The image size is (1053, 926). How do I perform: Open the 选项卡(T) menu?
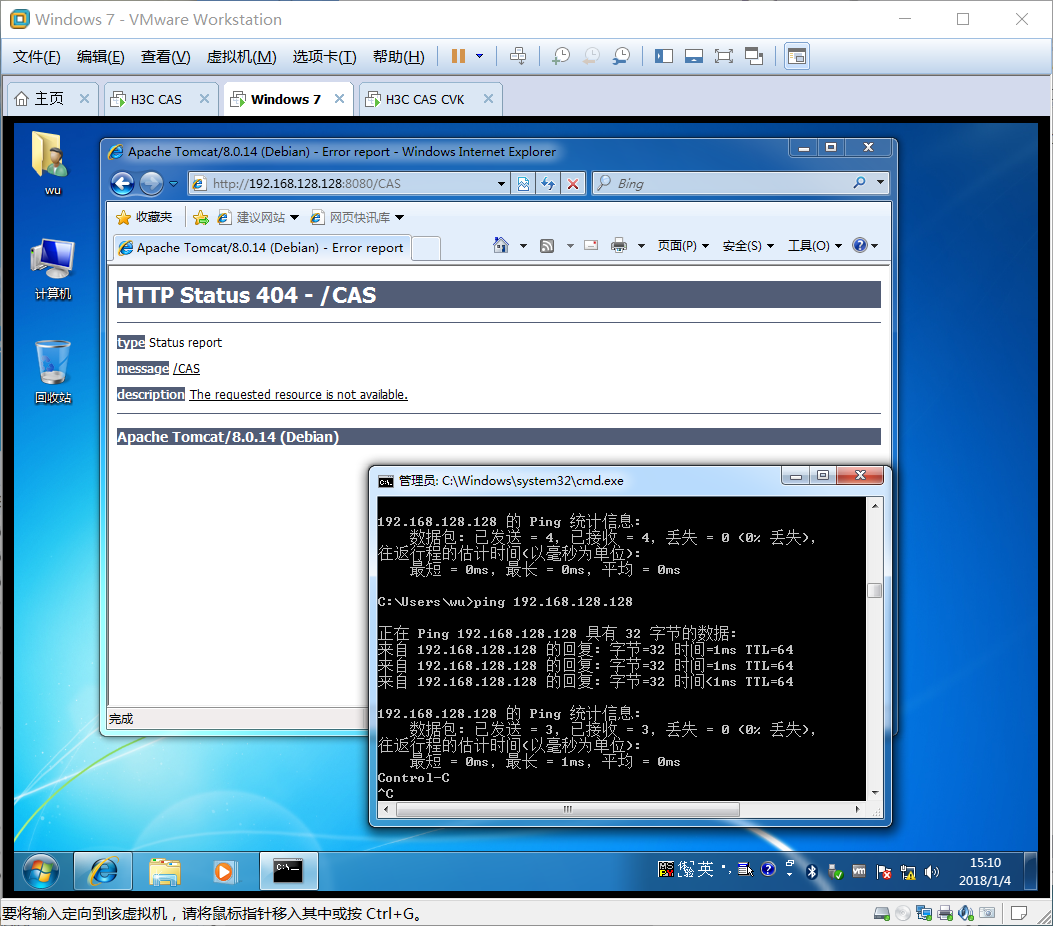324,57
